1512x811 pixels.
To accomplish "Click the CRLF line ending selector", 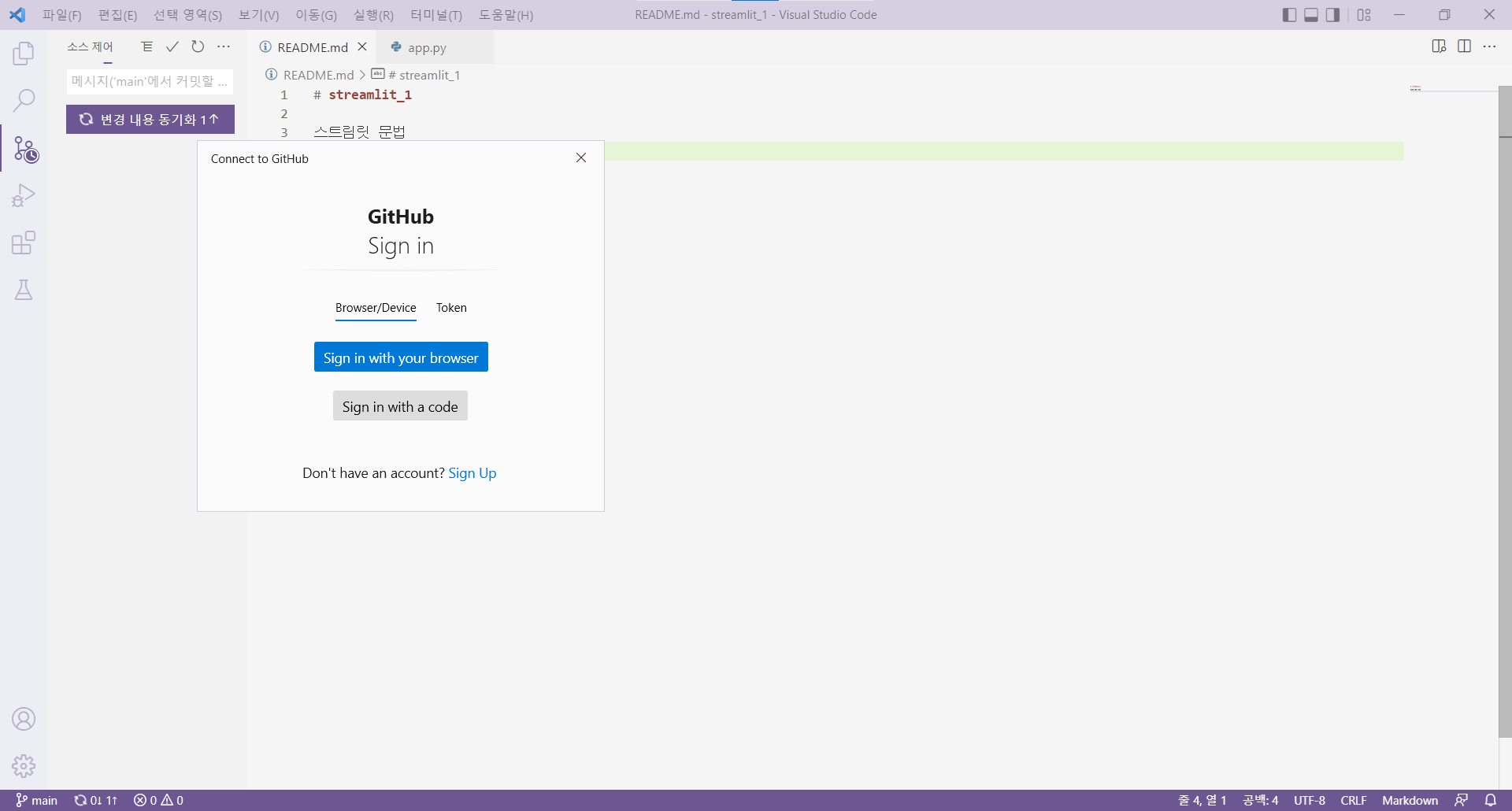I will 1353,800.
